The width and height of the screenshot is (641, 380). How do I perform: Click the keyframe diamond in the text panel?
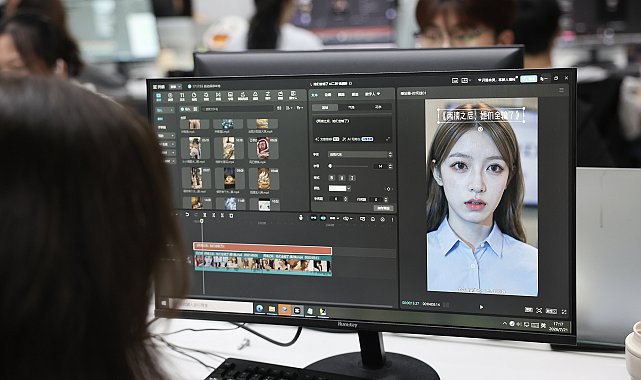pos(388,189)
